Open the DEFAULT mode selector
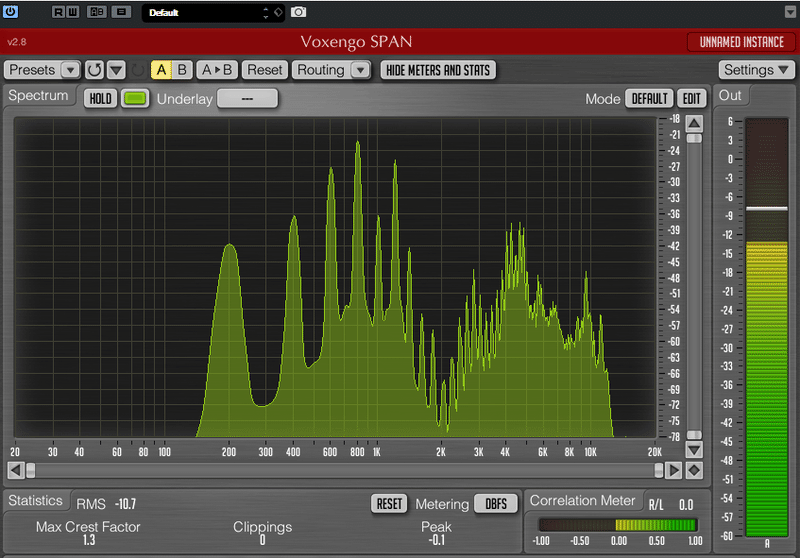 [x=649, y=98]
